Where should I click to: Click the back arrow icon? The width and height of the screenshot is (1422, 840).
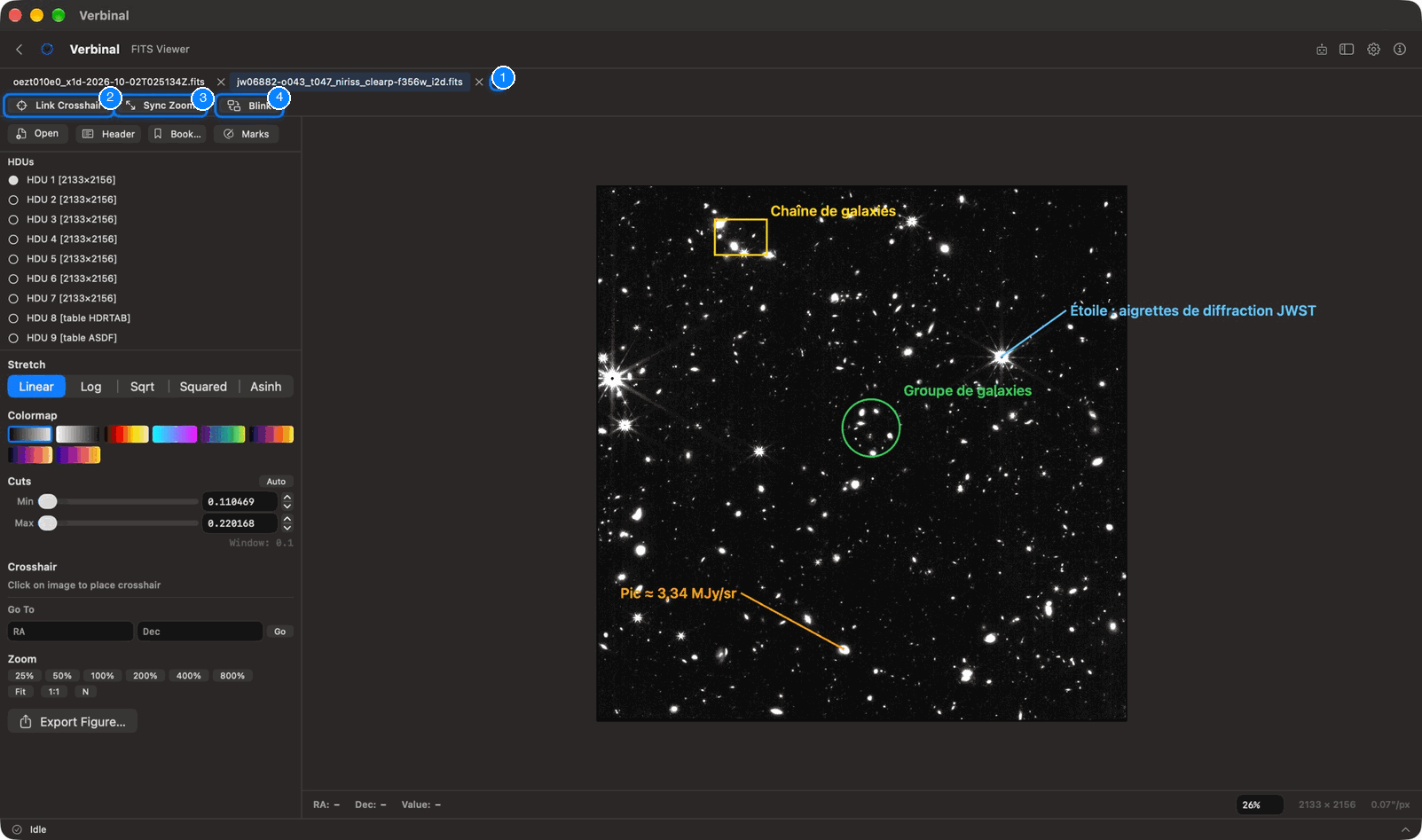coord(20,49)
